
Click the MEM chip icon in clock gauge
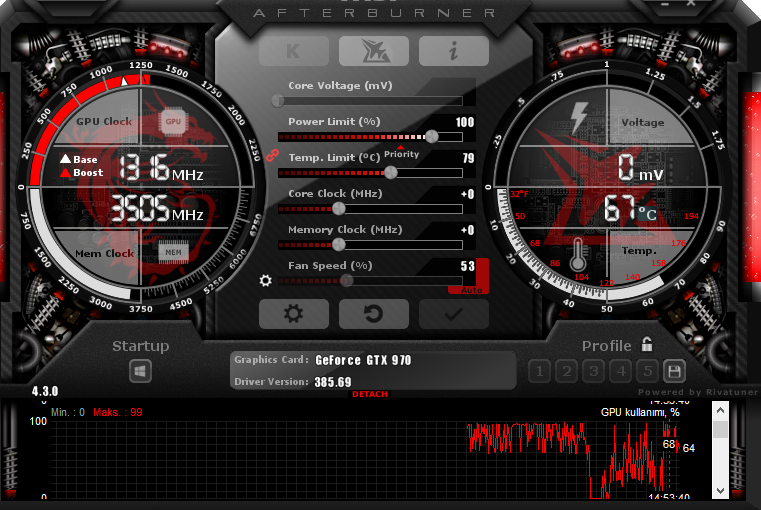[x=173, y=252]
